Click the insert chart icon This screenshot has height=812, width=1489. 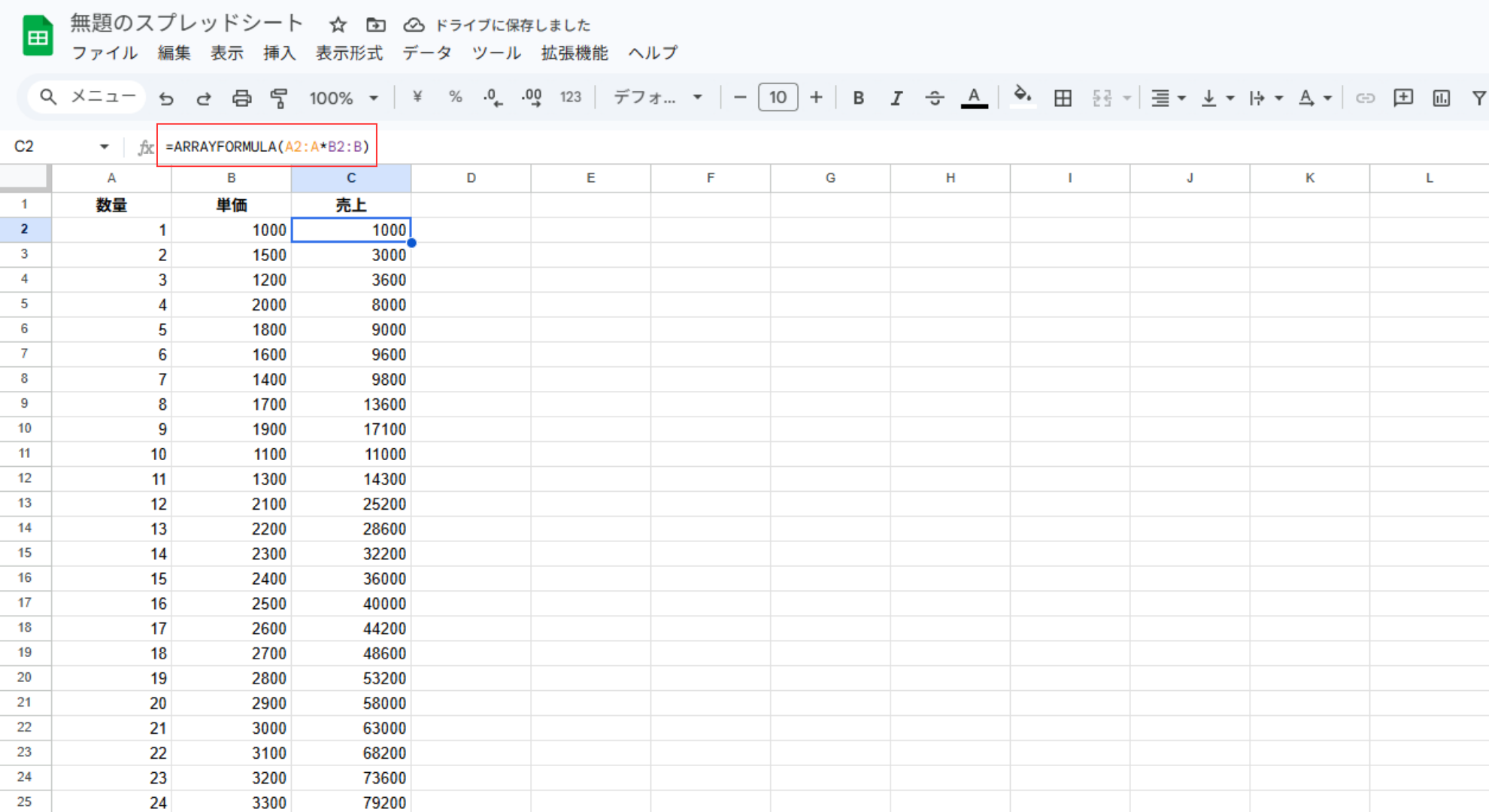pos(1441,98)
